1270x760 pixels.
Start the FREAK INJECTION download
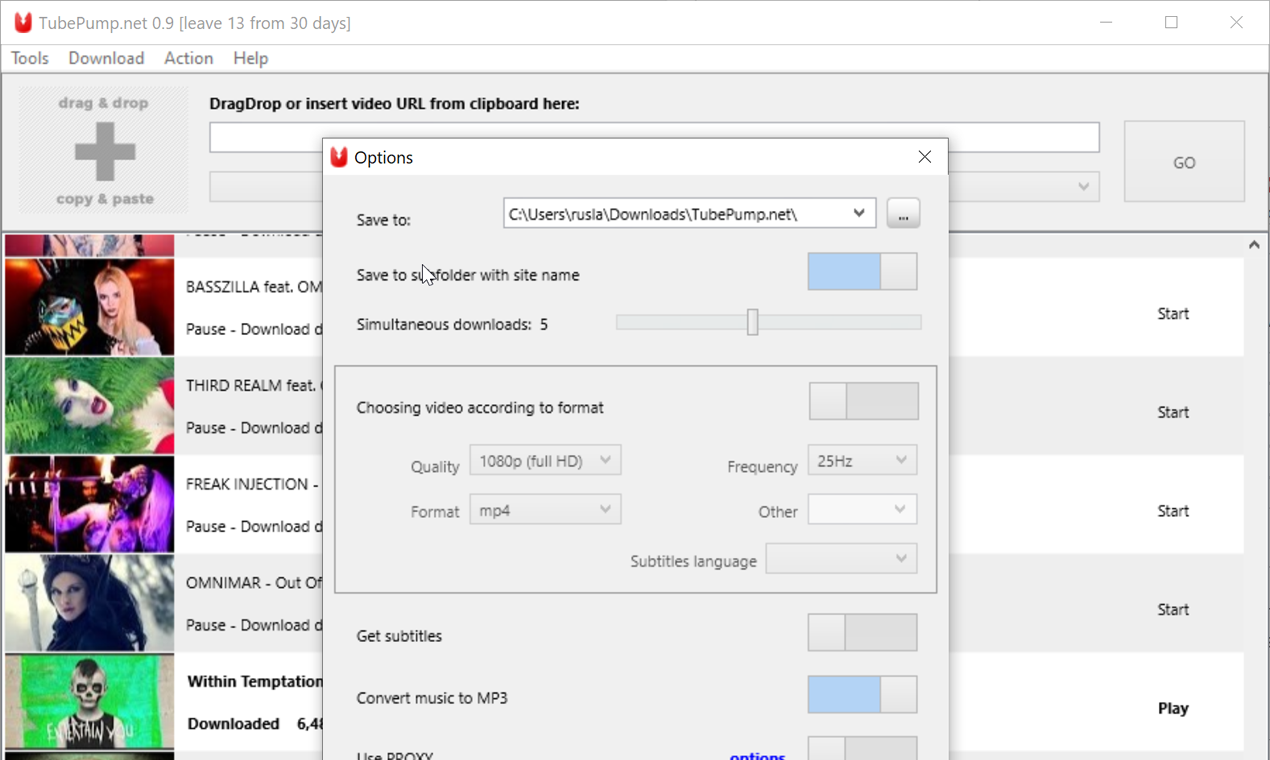coord(1173,511)
